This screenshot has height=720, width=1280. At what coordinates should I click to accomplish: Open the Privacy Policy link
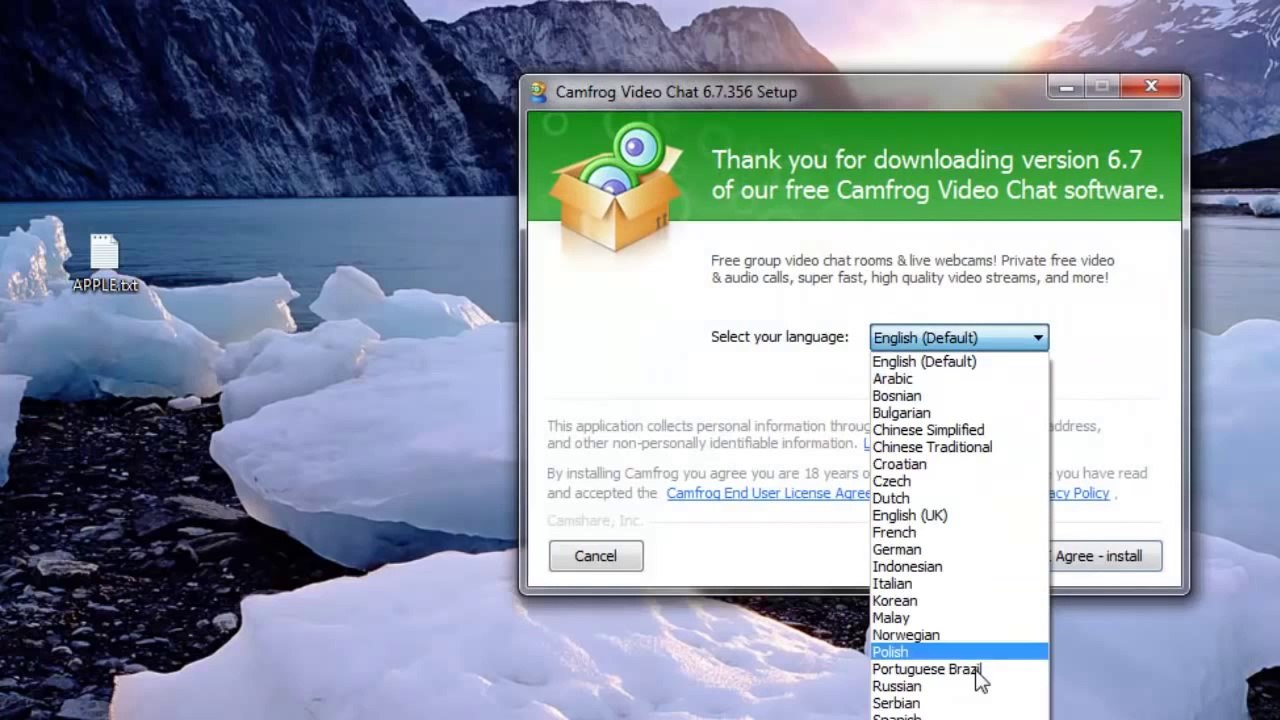pyautogui.click(x=1079, y=493)
